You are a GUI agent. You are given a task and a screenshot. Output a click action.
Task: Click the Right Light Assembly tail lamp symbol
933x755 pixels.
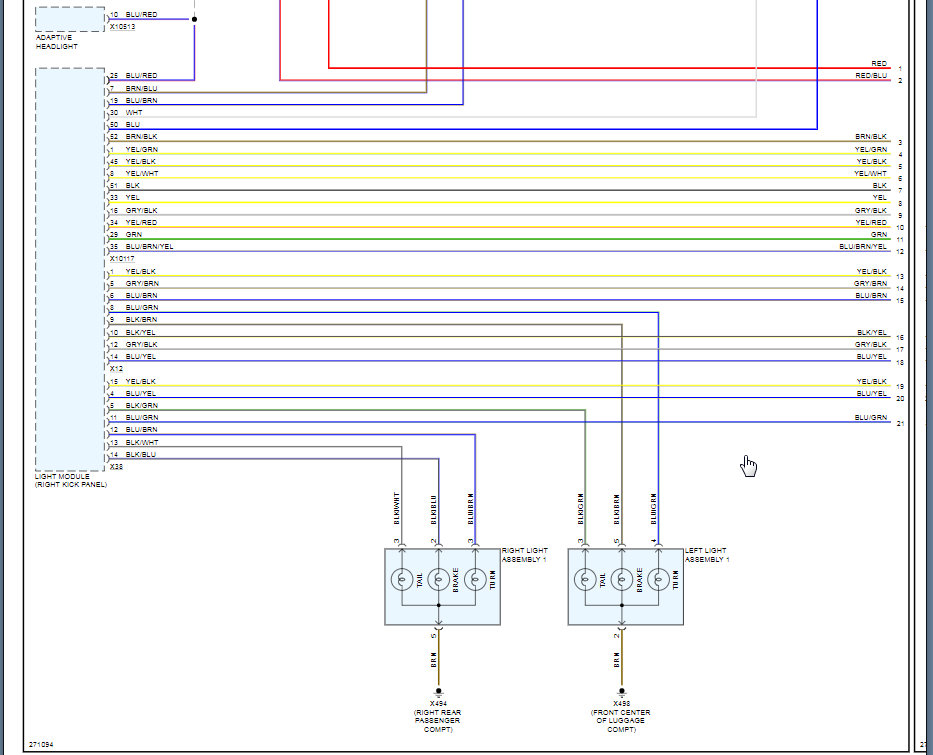402,579
